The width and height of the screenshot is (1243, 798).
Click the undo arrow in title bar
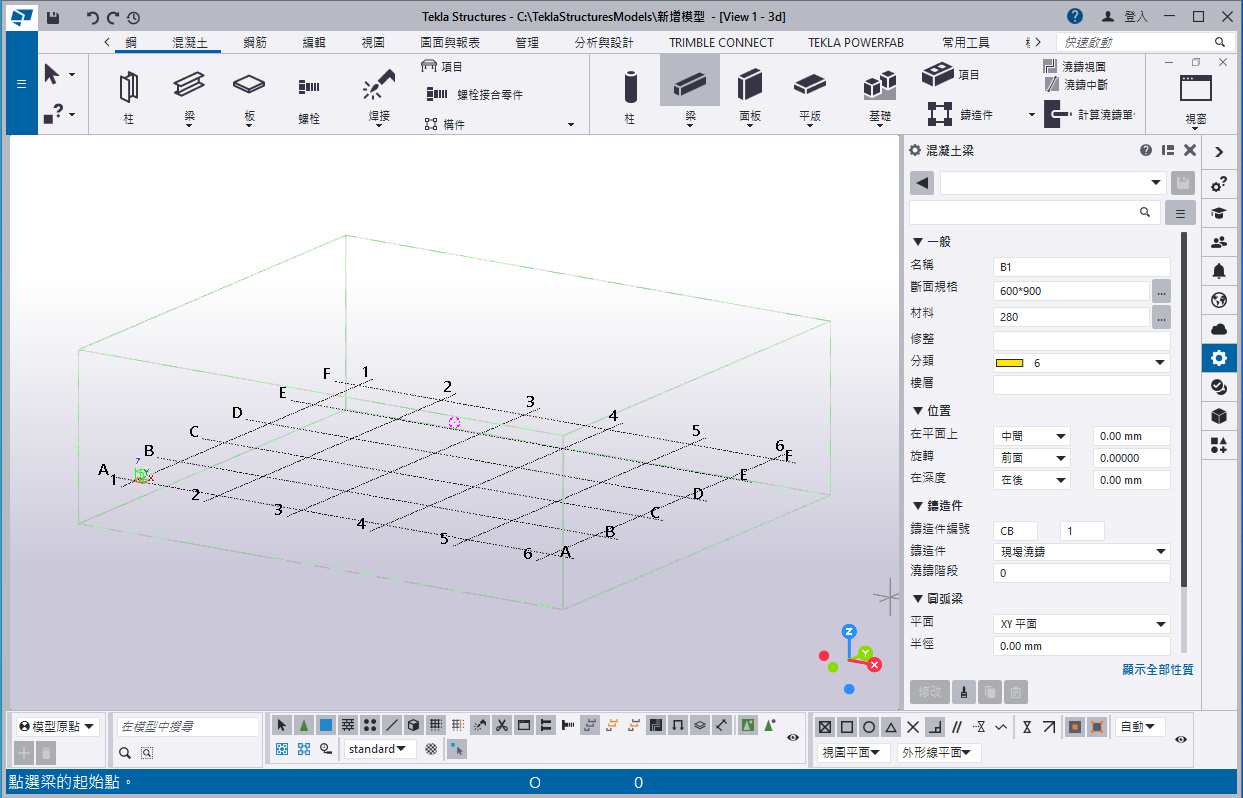click(x=93, y=17)
